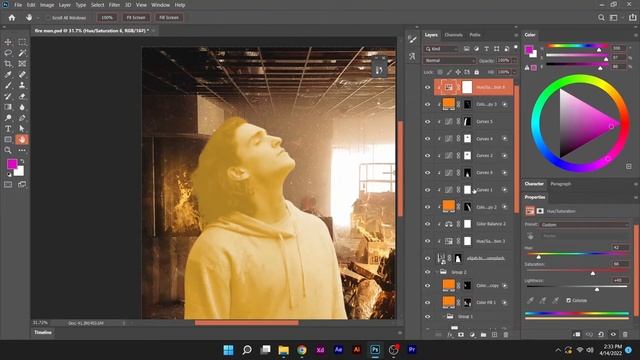640x360 pixels.
Task: Open the Layers panel options menu
Action: tap(516, 36)
